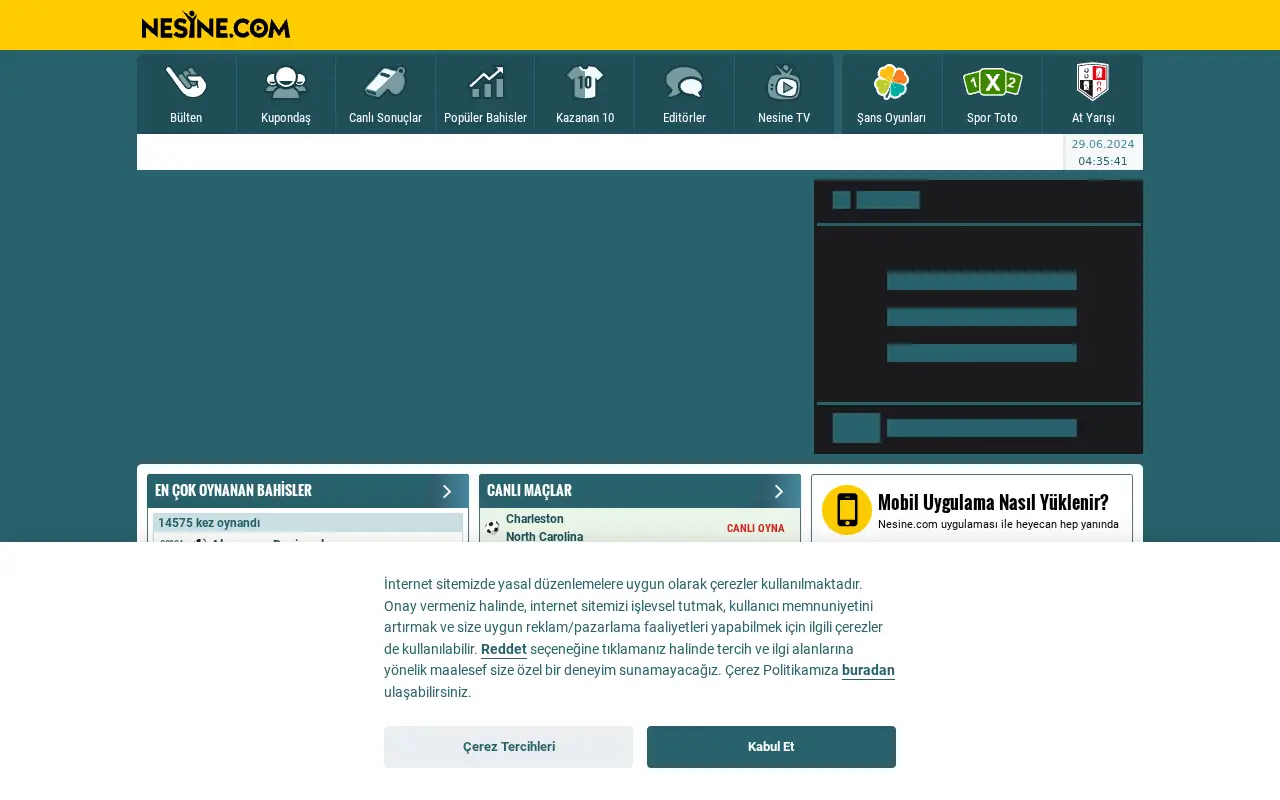Expand the Canlı Maçlar arrow

[779, 491]
